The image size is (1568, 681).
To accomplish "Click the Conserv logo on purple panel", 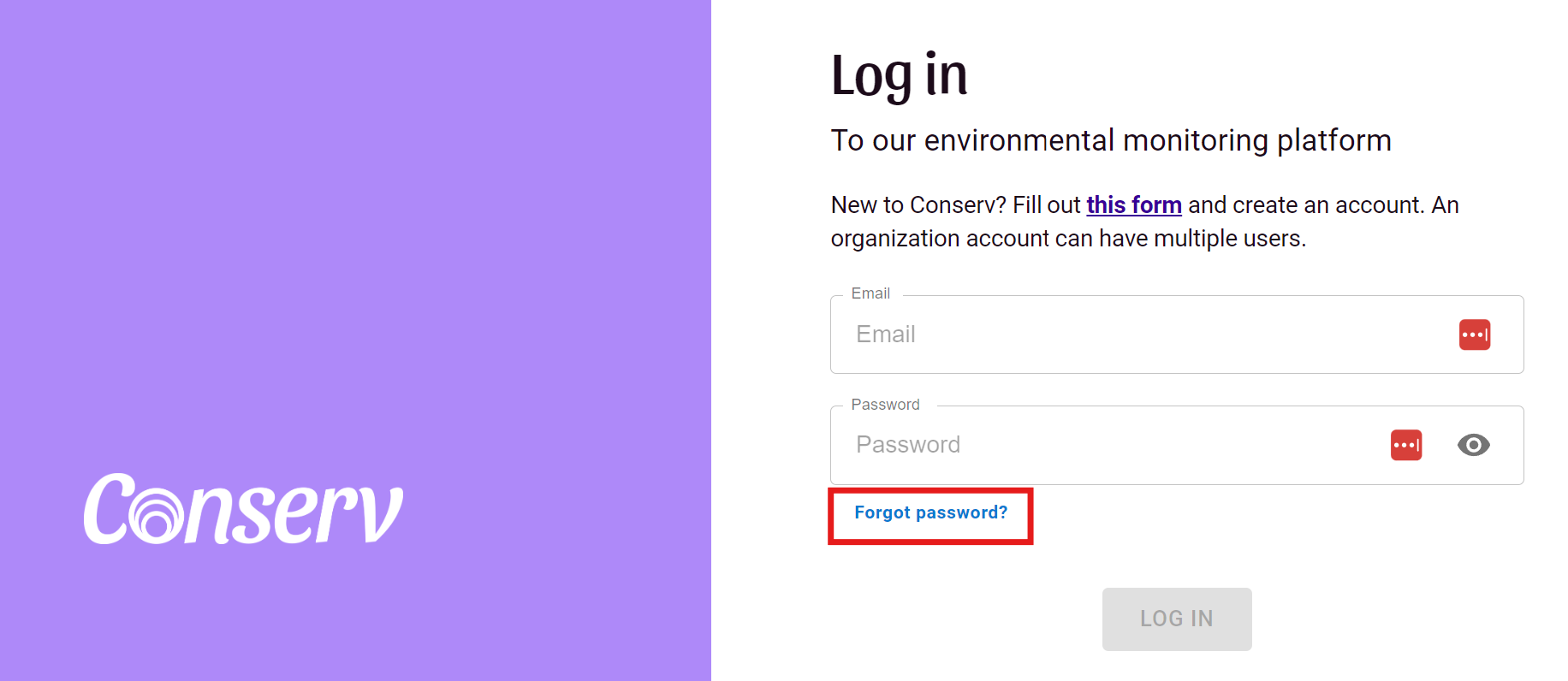I will pyautogui.click(x=243, y=510).
